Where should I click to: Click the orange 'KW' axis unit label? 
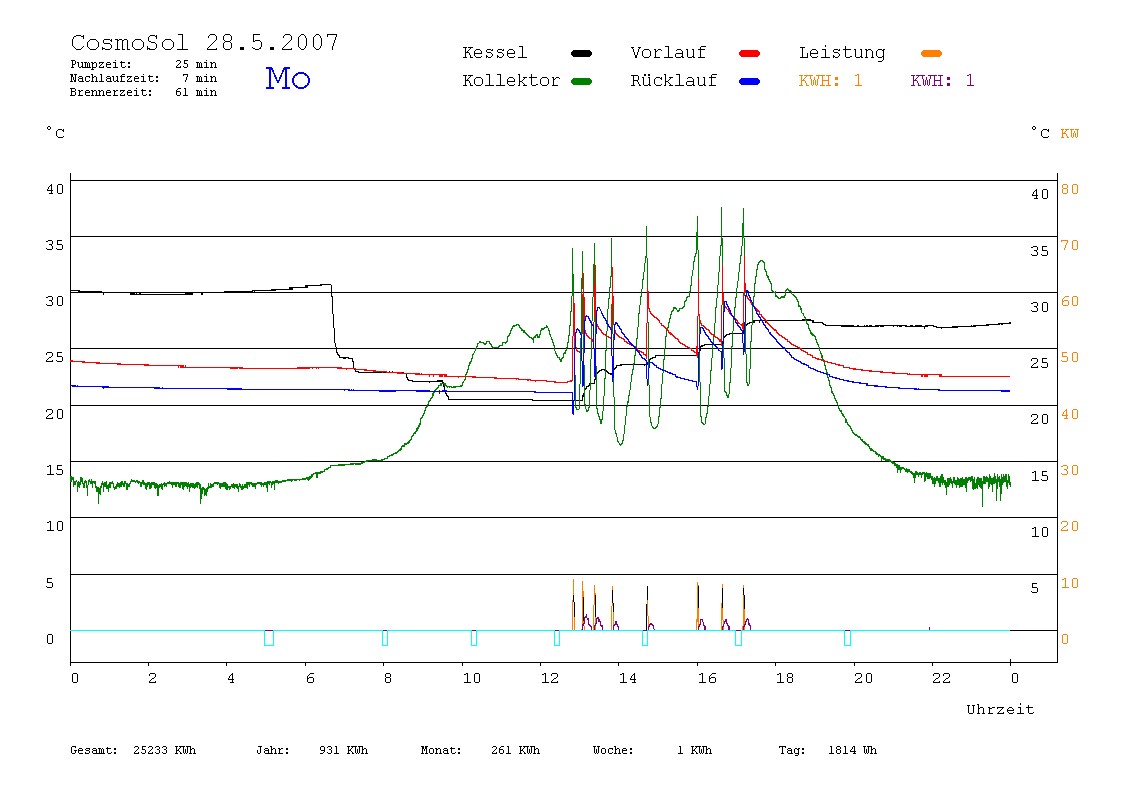(1070, 133)
